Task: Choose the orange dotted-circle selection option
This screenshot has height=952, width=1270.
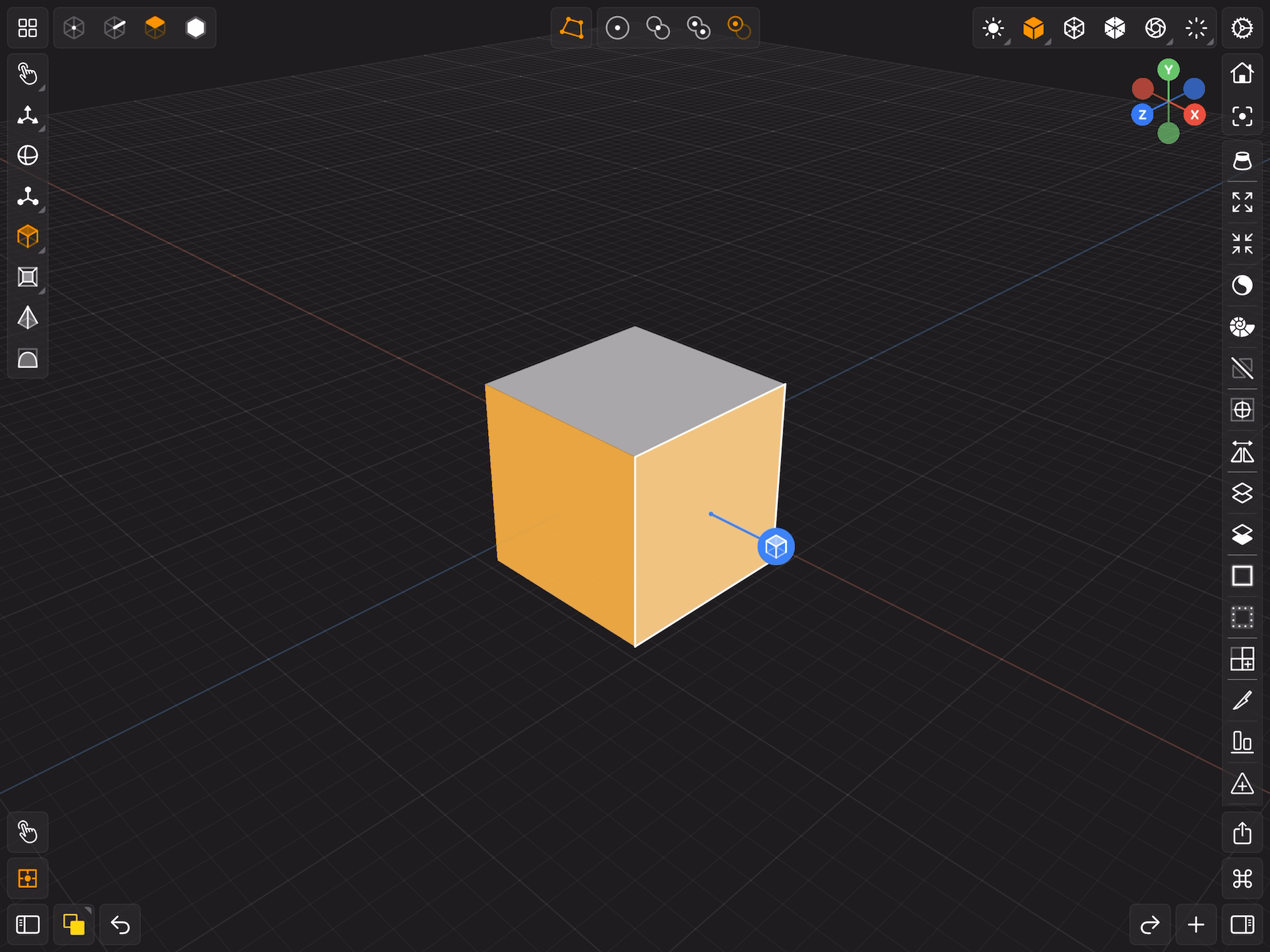Action: 739,28
